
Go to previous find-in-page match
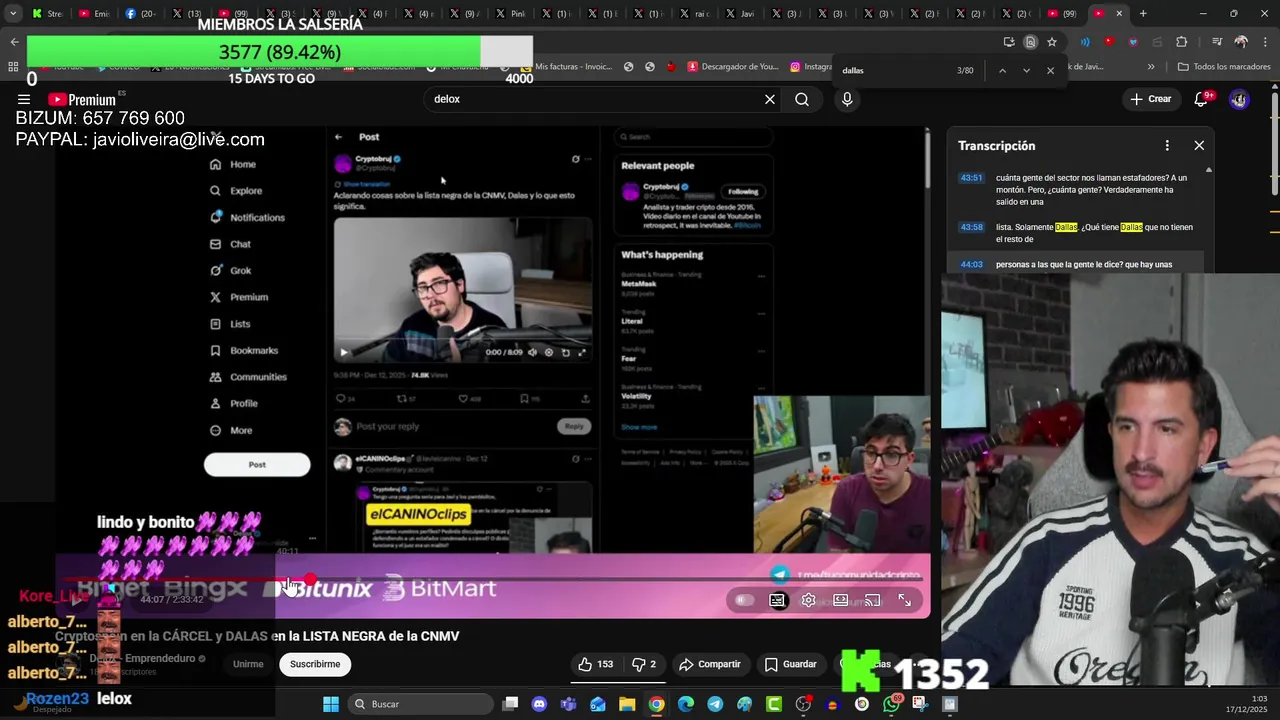[x=1002, y=70]
